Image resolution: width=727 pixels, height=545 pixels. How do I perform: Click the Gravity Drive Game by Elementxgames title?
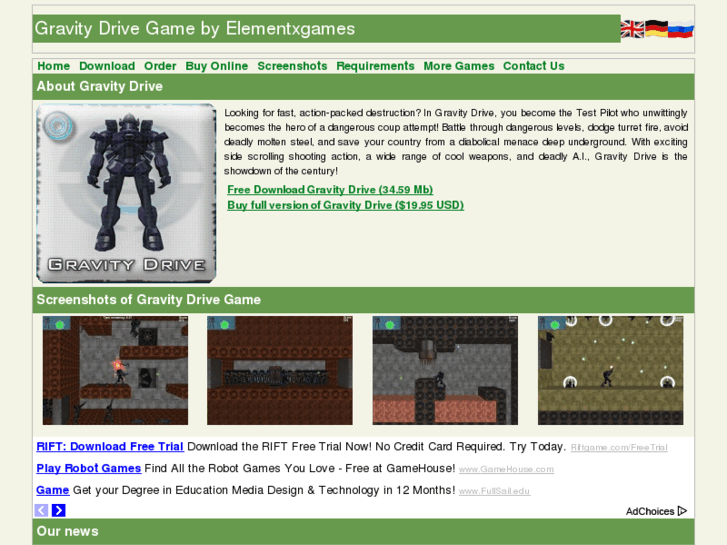point(195,29)
